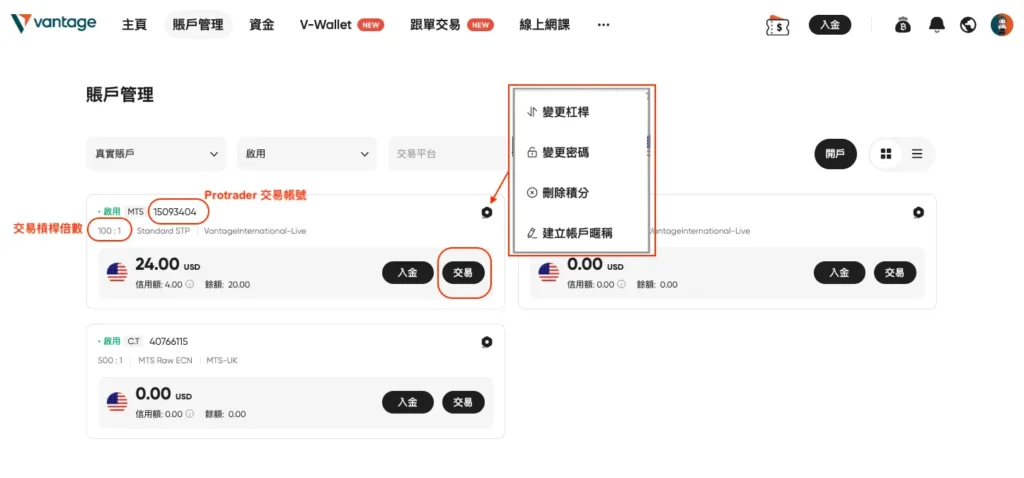This screenshot has height=478, width=1024.
Task: Click 入金 button on account 40766115
Action: pos(407,402)
